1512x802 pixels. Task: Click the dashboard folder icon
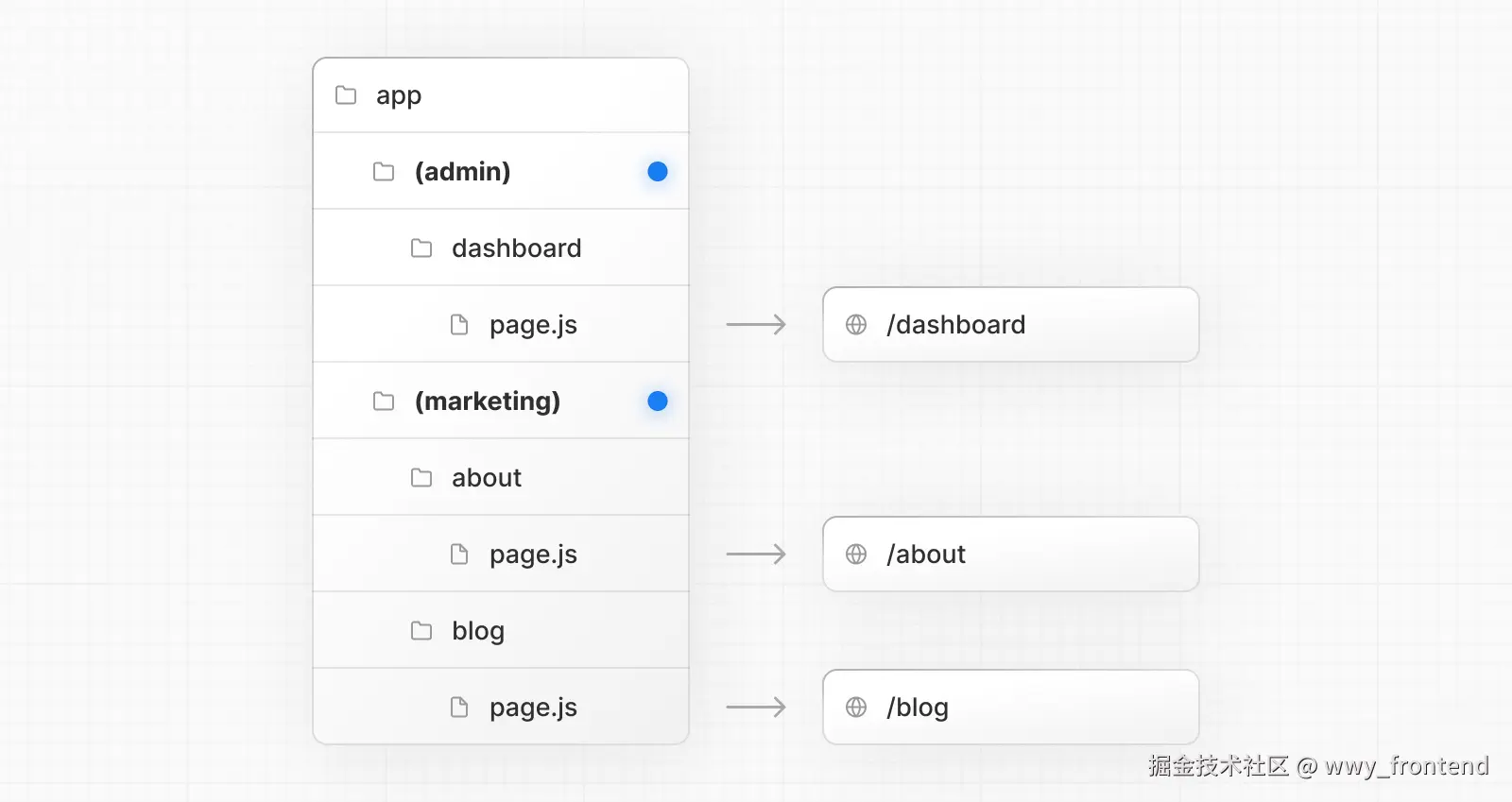click(421, 248)
